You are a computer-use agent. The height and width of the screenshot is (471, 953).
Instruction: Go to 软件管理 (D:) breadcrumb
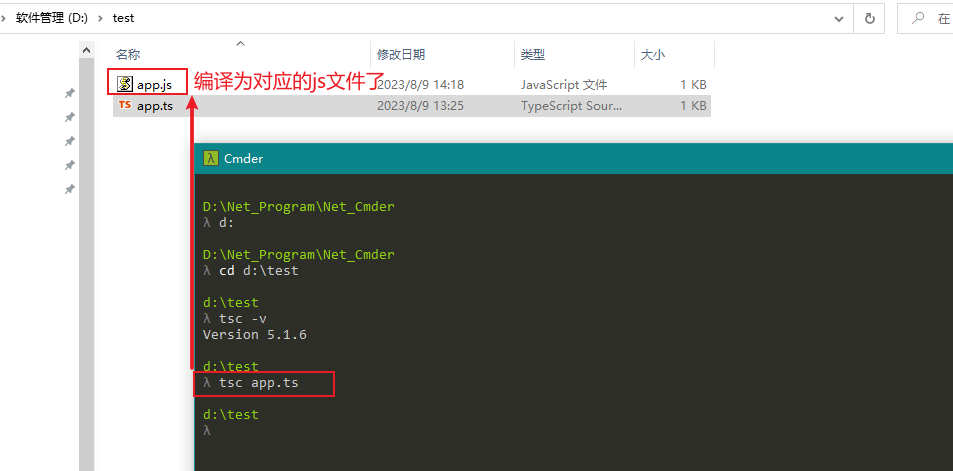point(52,18)
